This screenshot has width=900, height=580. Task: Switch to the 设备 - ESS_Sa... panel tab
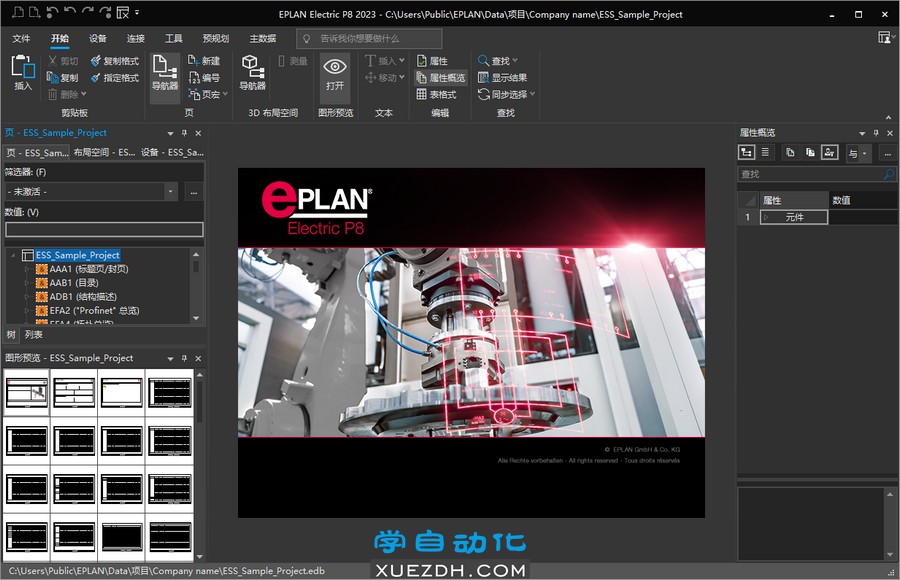[x=172, y=152]
